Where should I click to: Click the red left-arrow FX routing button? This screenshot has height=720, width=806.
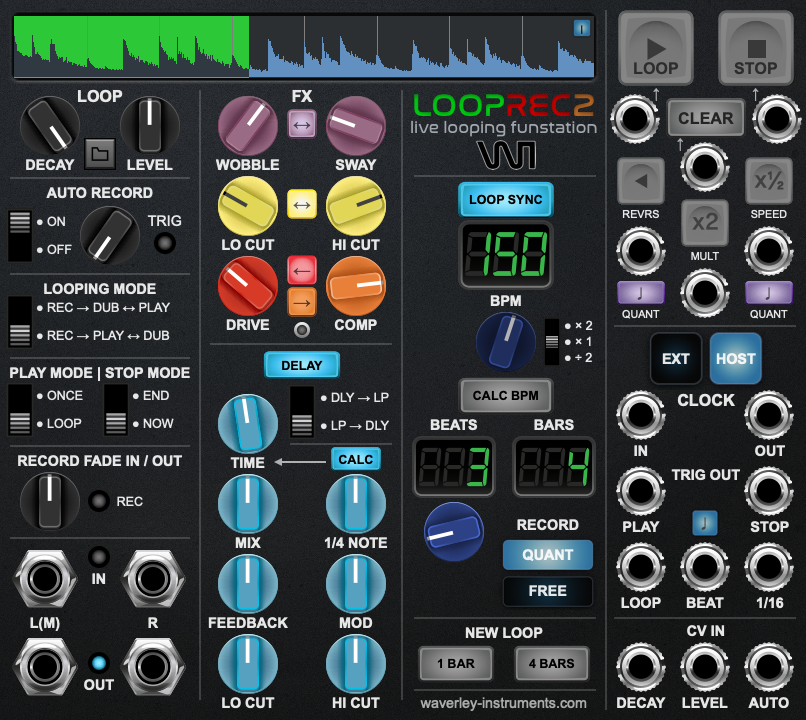302,270
